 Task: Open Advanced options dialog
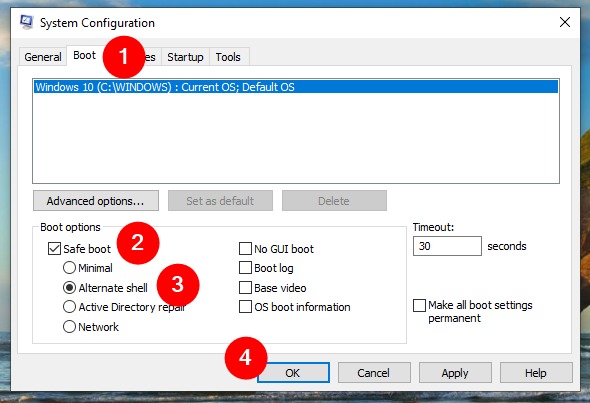coord(96,201)
